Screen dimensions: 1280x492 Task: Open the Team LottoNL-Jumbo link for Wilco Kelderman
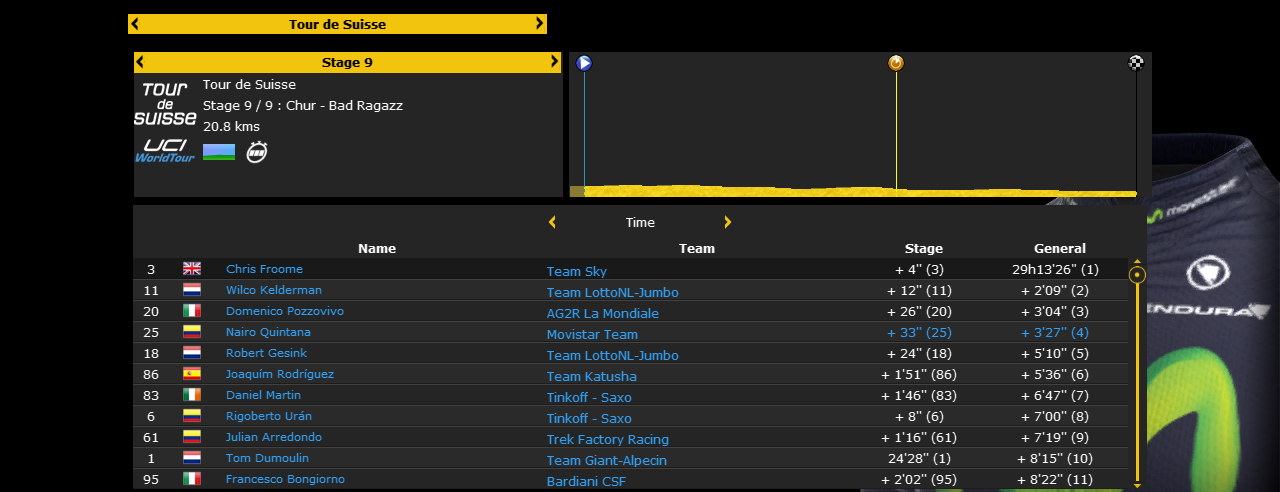612,292
